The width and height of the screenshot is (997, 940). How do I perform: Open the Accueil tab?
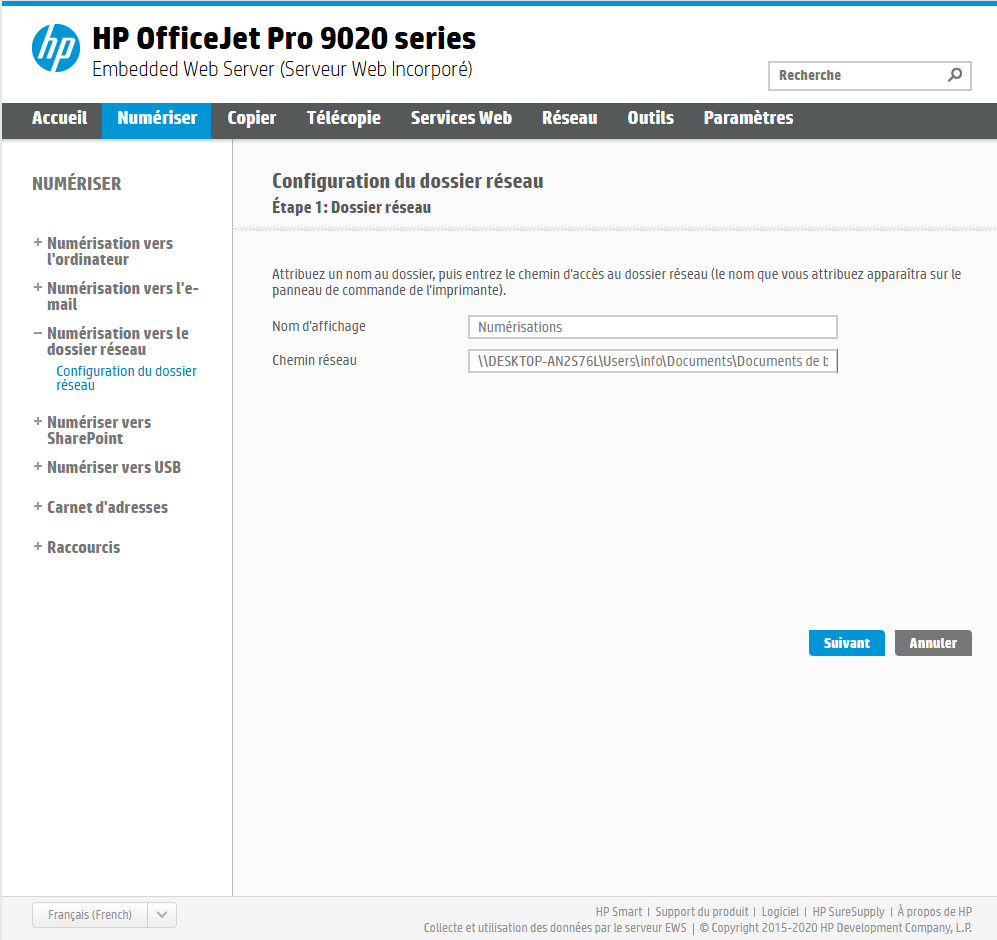click(60, 118)
